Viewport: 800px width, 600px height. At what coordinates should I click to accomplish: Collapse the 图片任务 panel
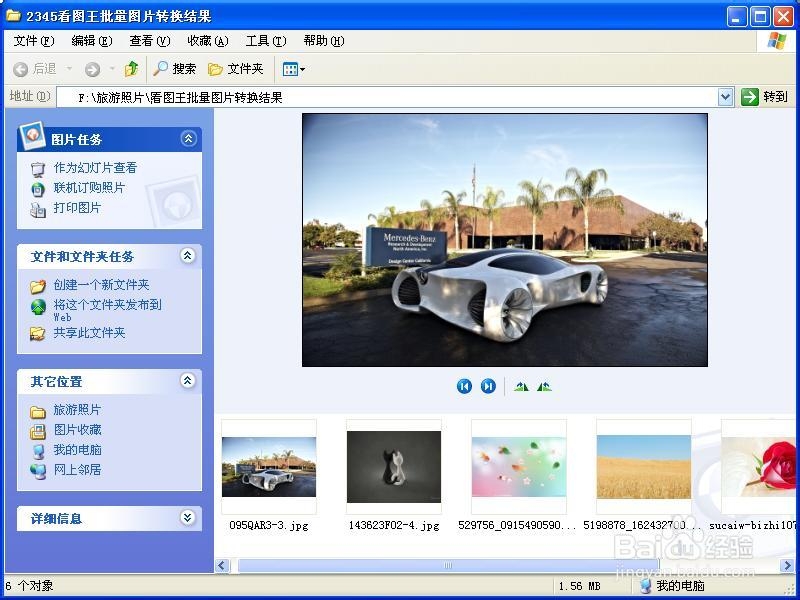pyautogui.click(x=187, y=139)
